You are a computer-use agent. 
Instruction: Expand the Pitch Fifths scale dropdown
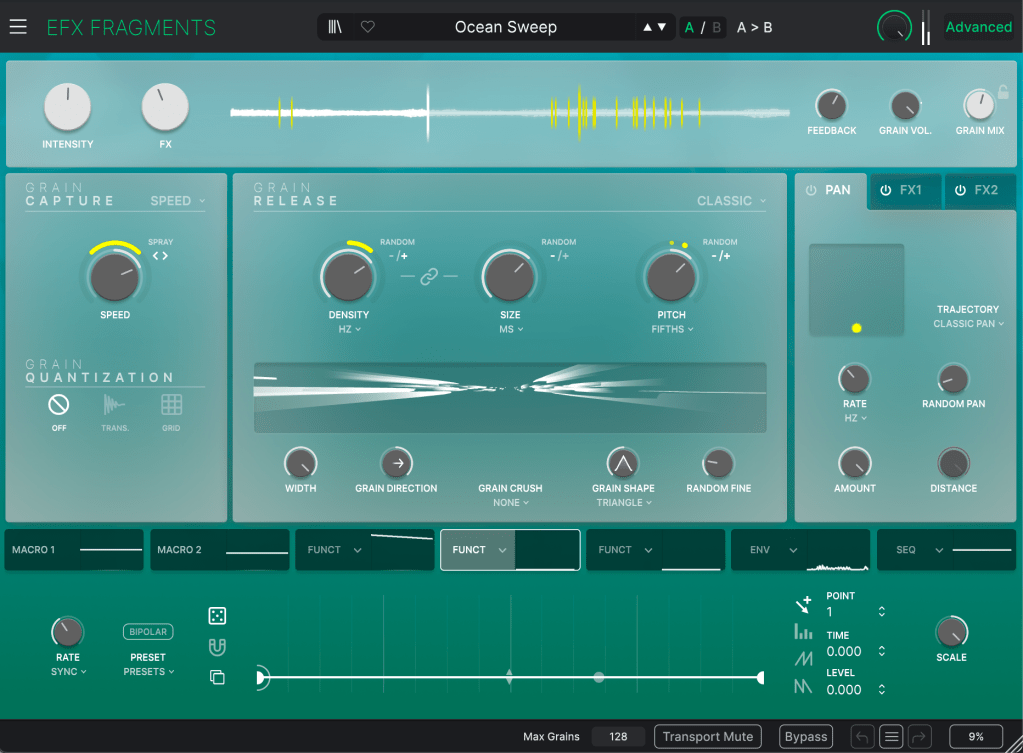pyautogui.click(x=672, y=329)
